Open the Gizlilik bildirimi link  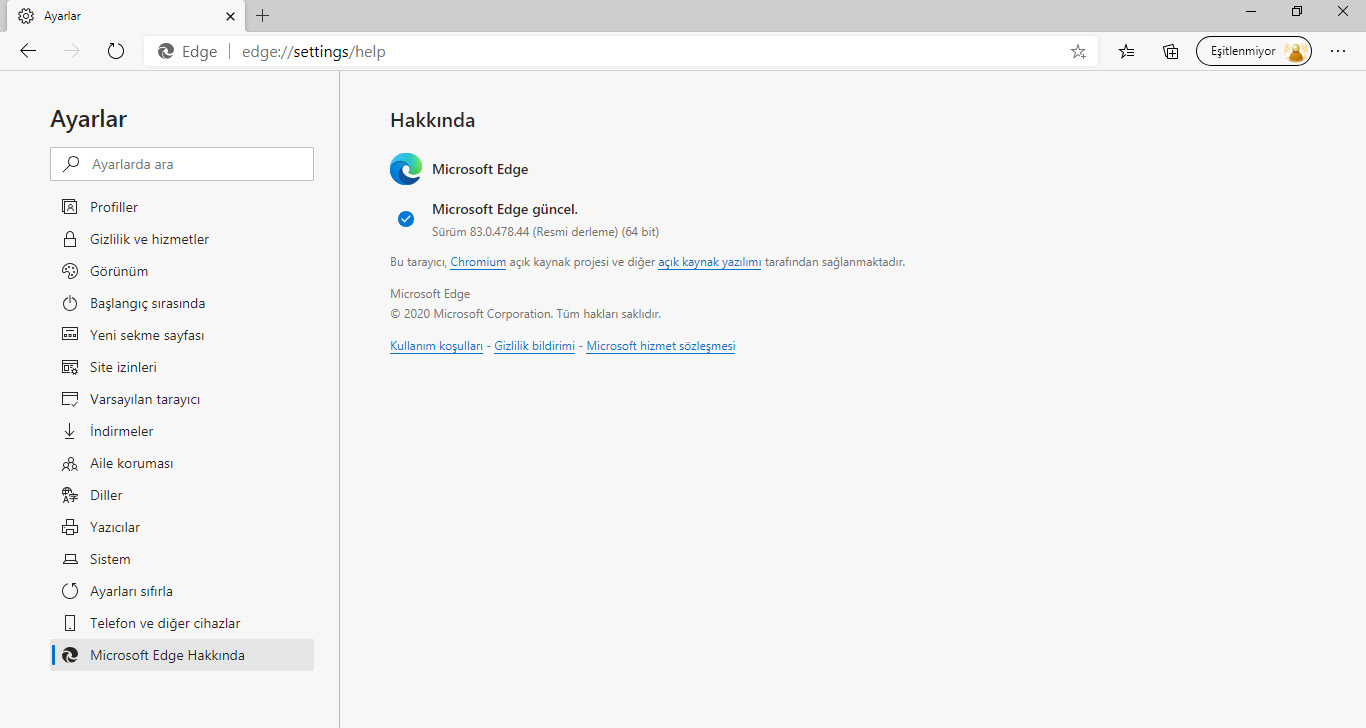point(535,346)
